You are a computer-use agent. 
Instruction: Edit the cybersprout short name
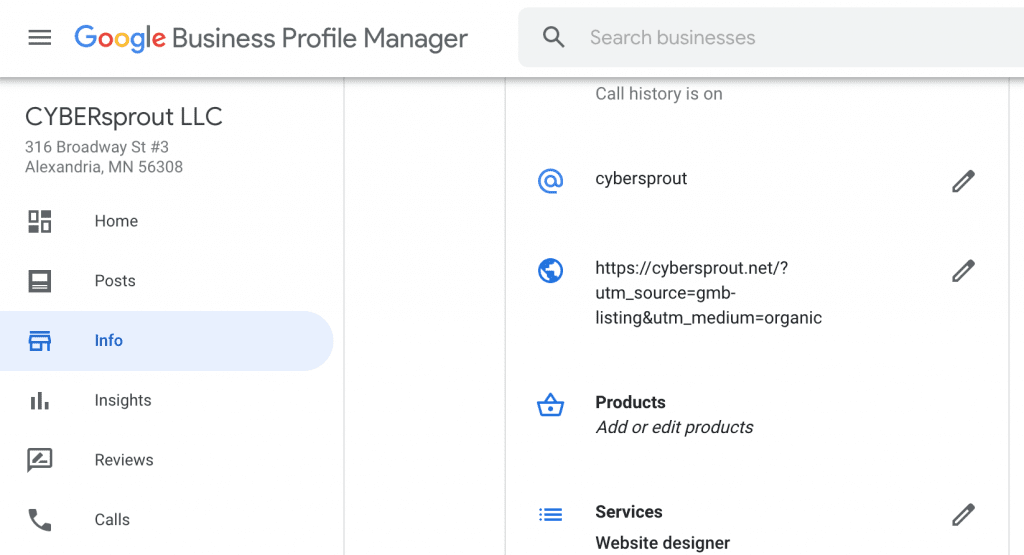[x=963, y=181]
